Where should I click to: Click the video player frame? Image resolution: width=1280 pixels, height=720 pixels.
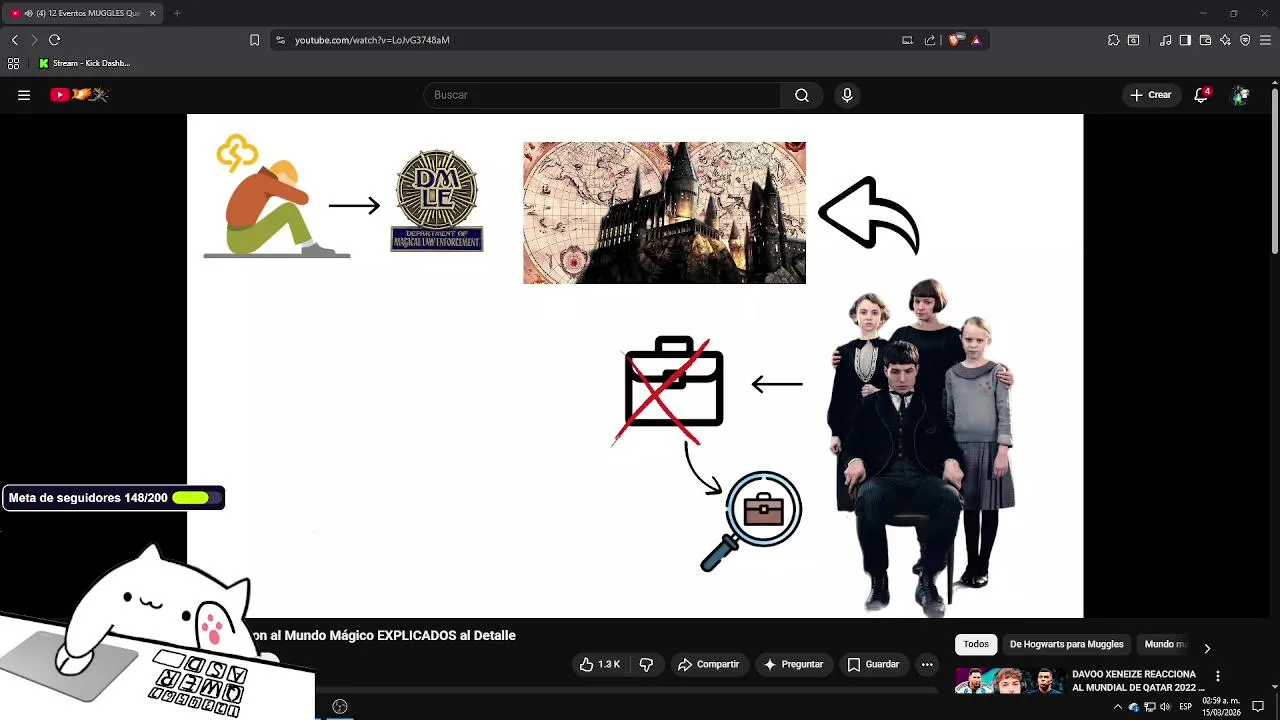(635, 366)
